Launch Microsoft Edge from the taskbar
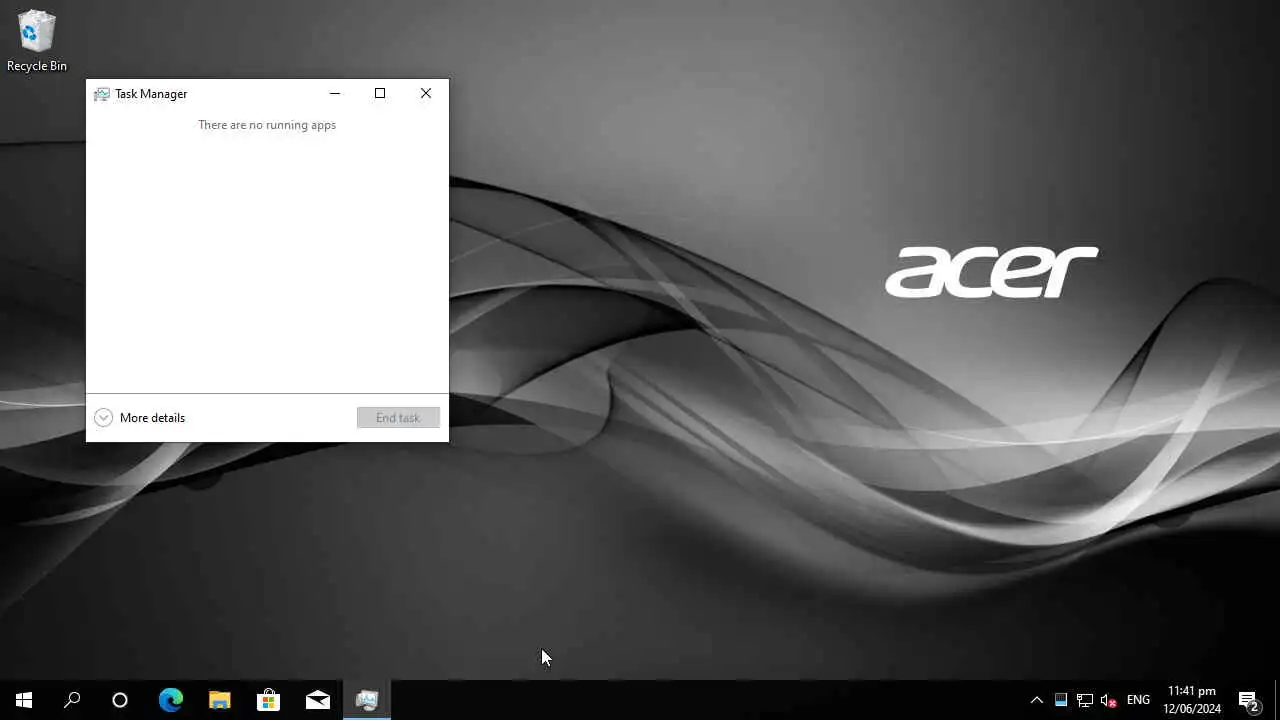1280x720 pixels. [171, 700]
